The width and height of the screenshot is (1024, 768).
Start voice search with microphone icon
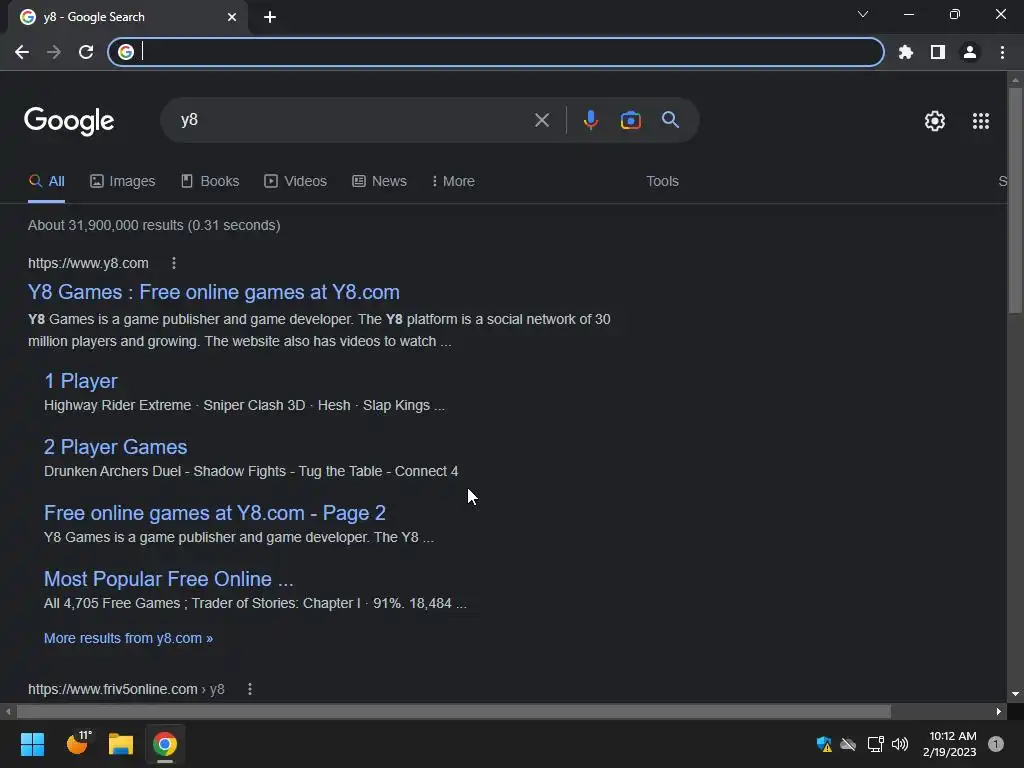click(590, 120)
